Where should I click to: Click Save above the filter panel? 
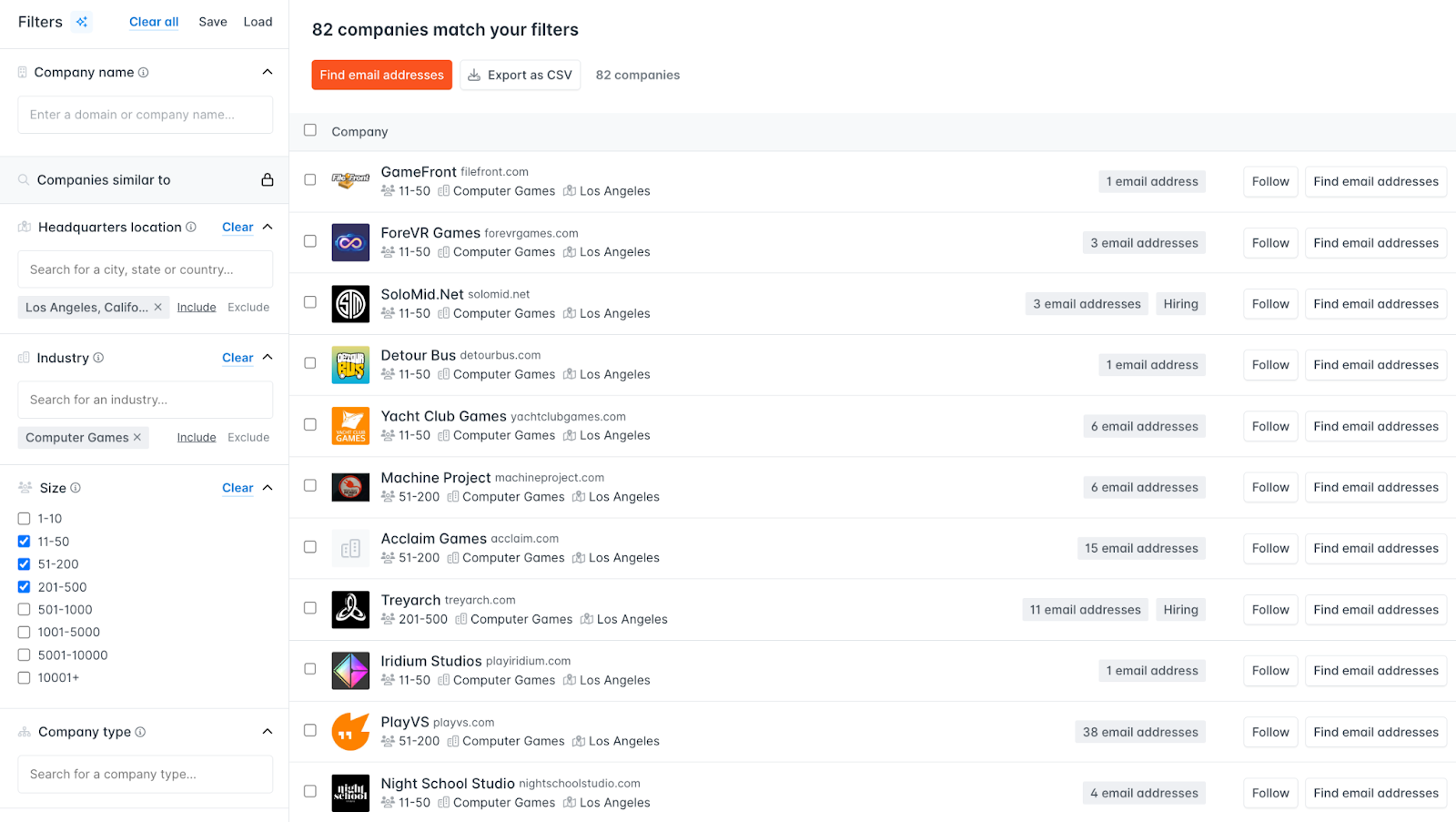coord(212,21)
